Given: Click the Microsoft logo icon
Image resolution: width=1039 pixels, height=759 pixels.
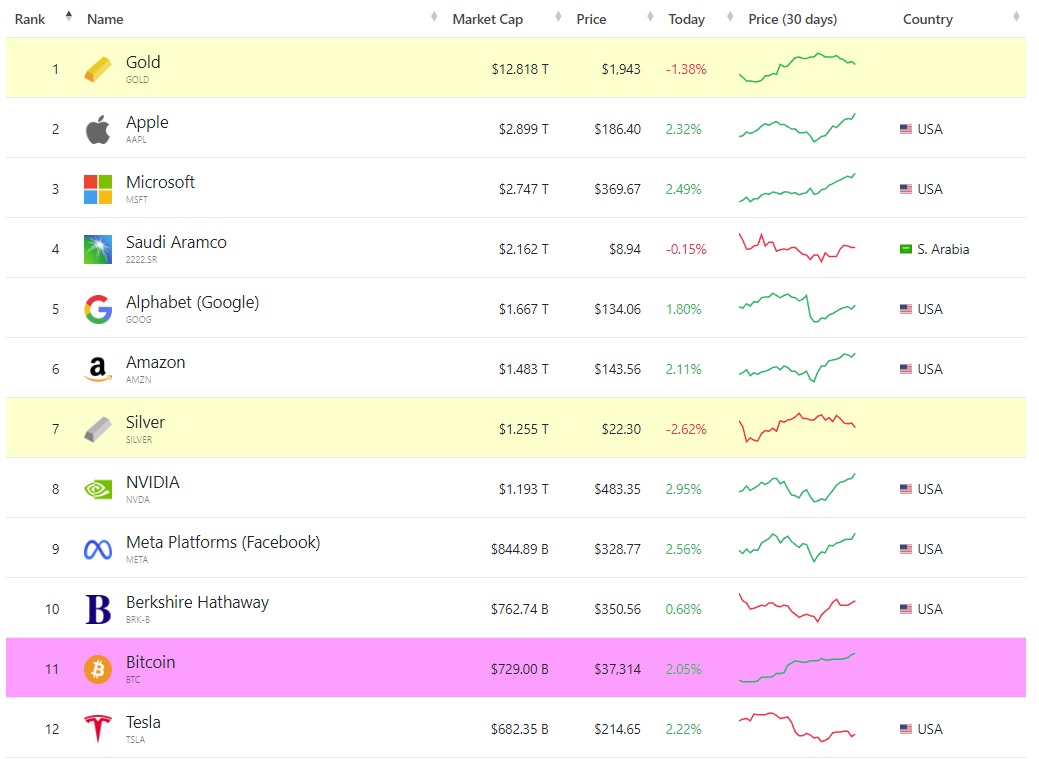Looking at the screenshot, I should tap(97, 189).
